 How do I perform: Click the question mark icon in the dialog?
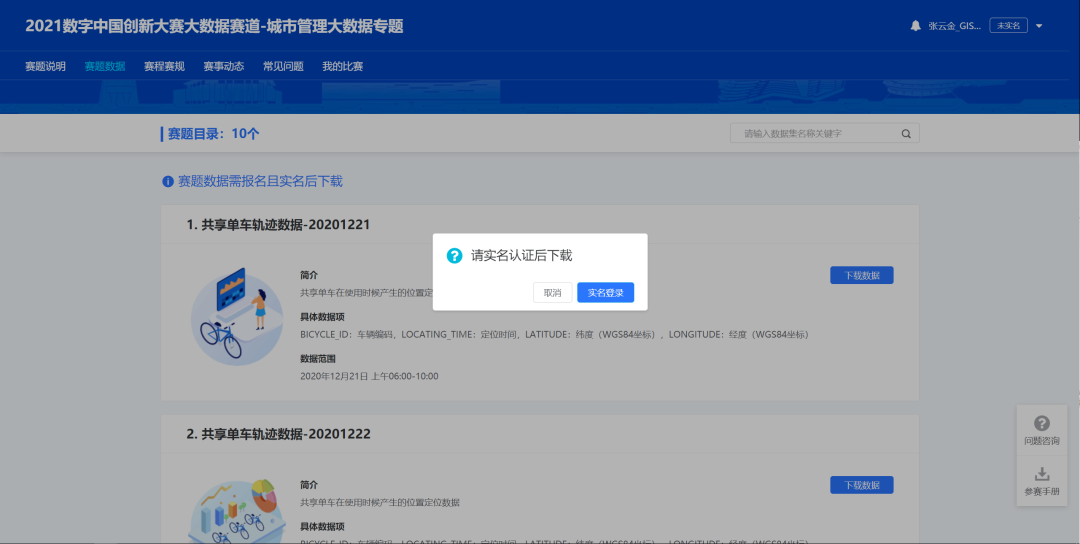pyautogui.click(x=454, y=255)
